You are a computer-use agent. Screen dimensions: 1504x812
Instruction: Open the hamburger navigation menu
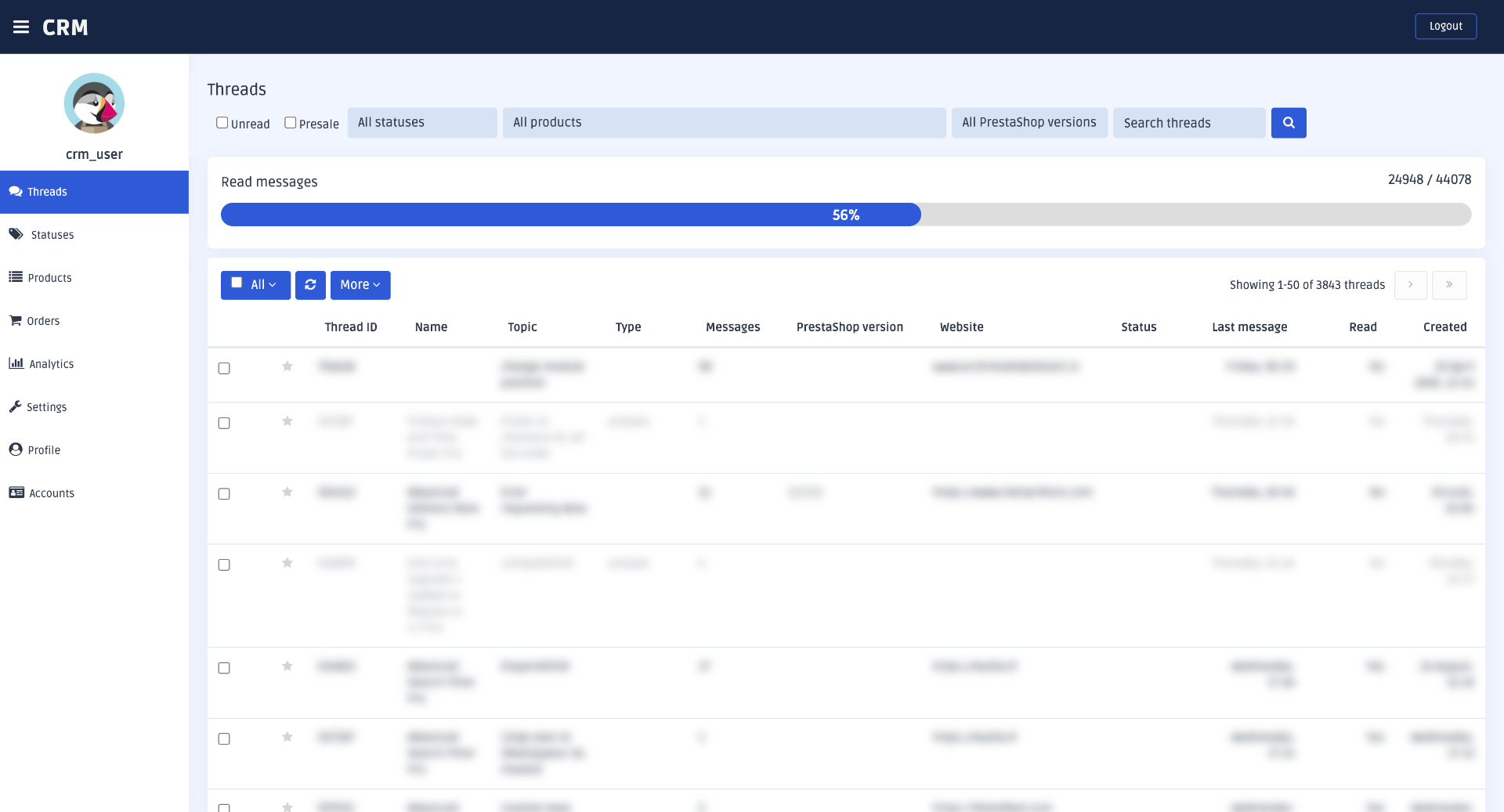pyautogui.click(x=21, y=27)
